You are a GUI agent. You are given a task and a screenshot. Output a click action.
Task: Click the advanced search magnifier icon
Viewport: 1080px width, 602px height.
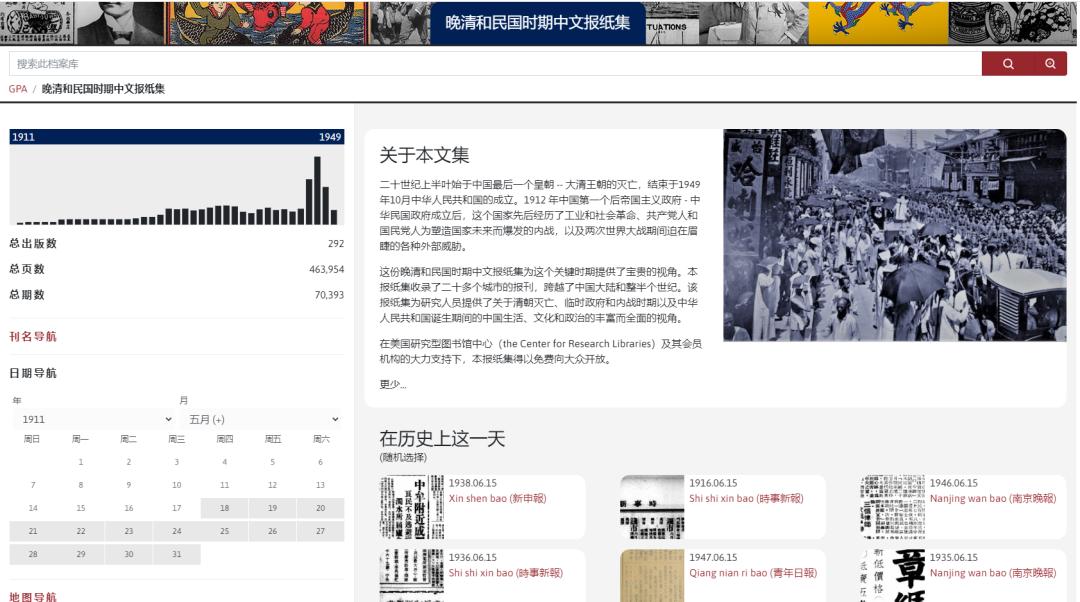click(x=1049, y=63)
